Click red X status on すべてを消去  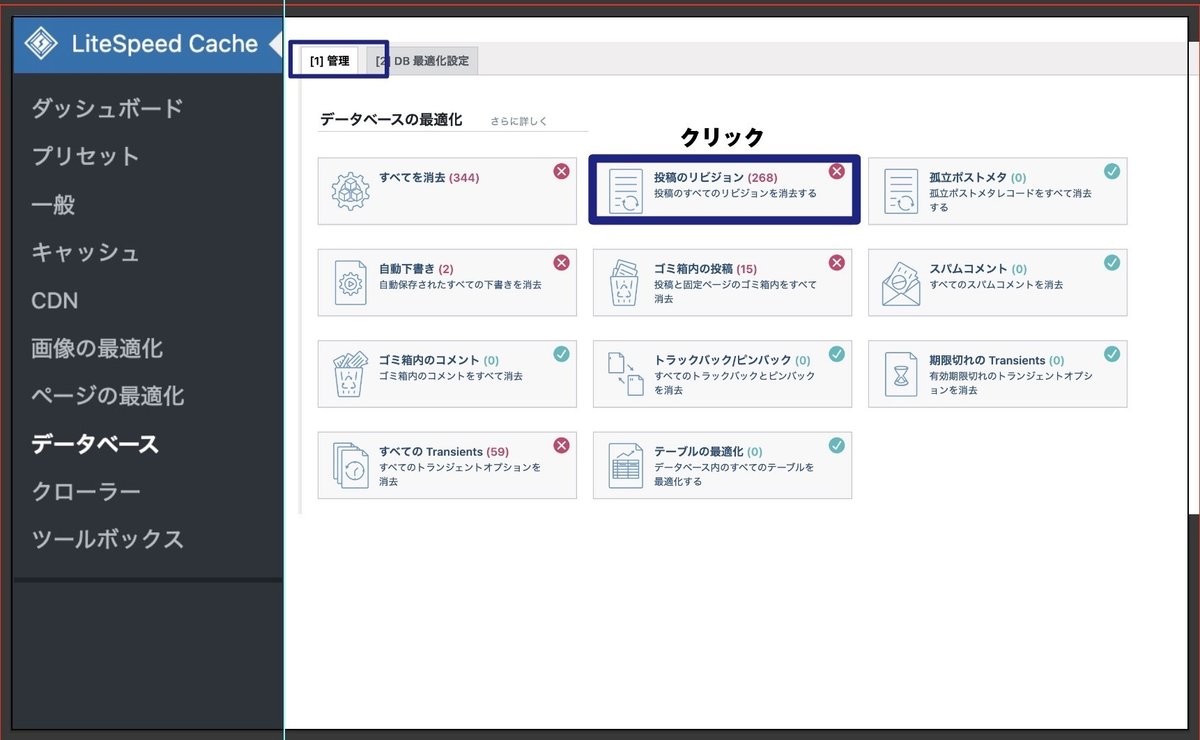(x=561, y=171)
